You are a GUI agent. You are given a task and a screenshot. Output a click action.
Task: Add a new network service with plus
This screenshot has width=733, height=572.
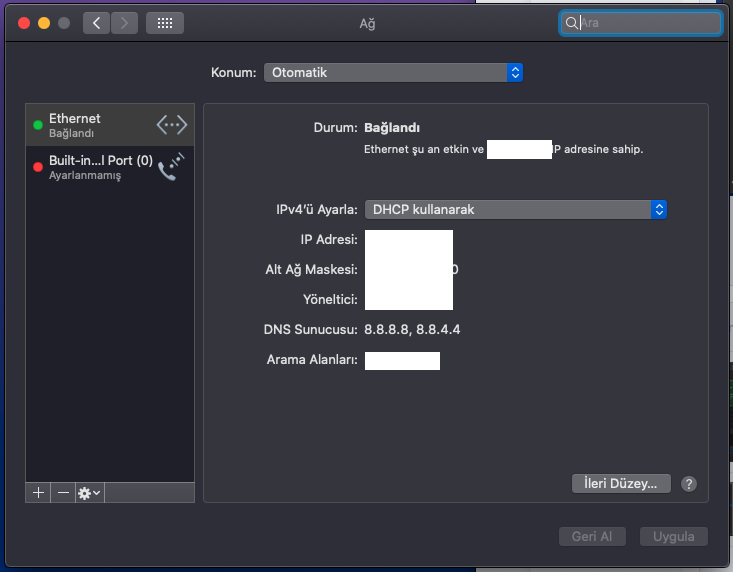38,493
